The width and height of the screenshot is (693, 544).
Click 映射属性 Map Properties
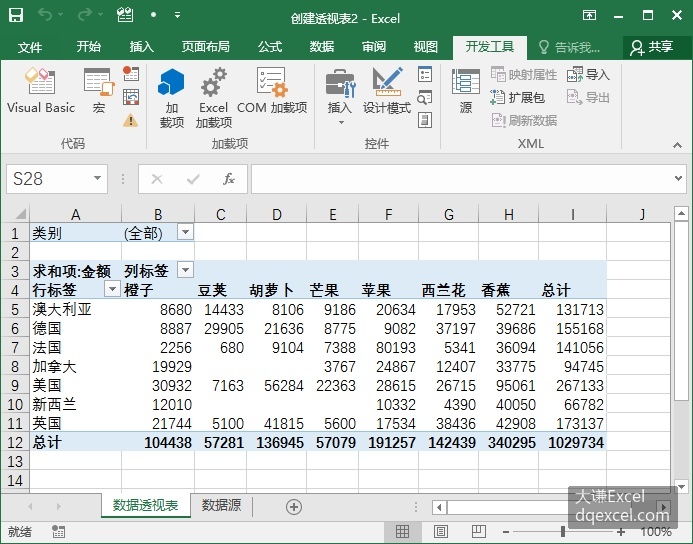pos(524,74)
